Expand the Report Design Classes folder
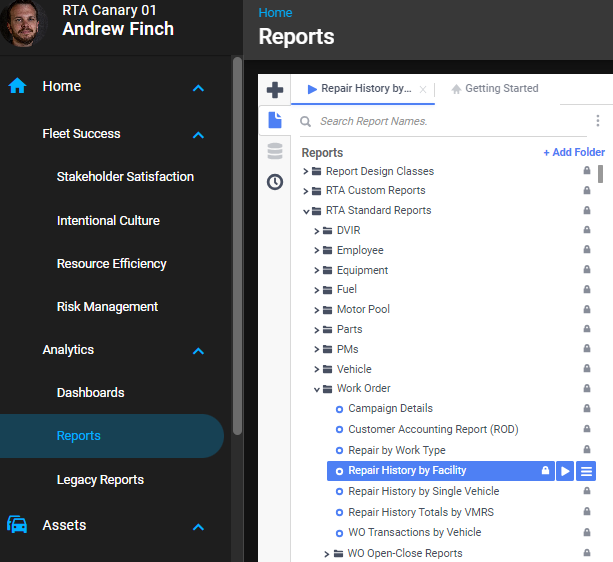 tap(306, 171)
